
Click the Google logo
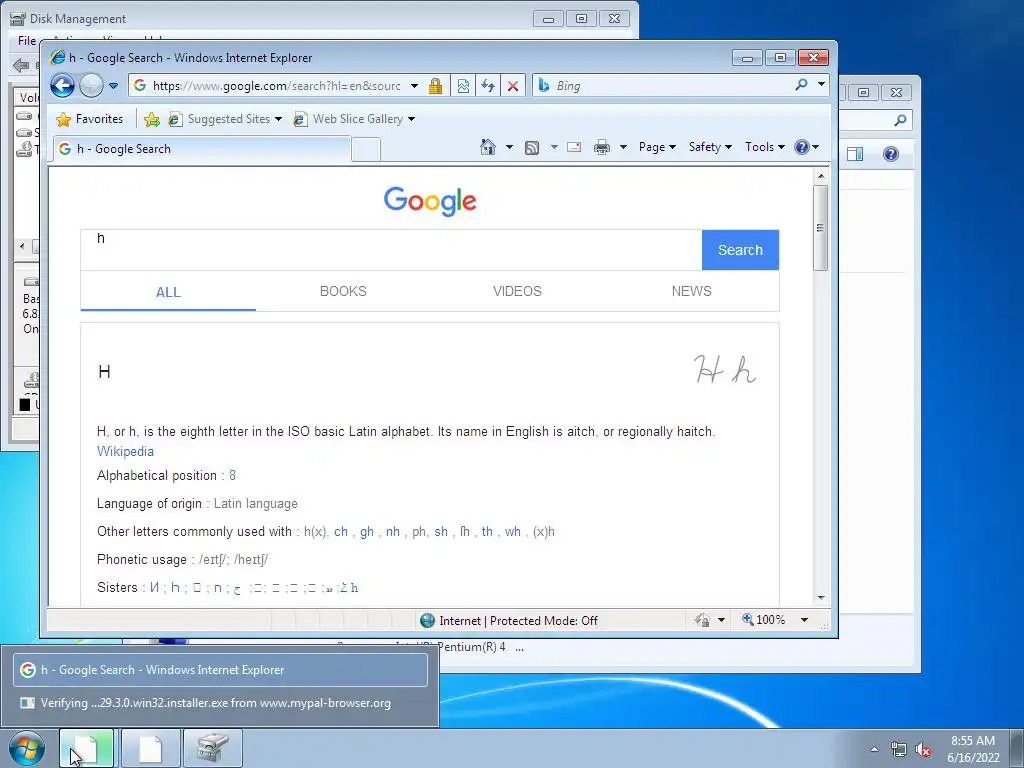(x=430, y=201)
